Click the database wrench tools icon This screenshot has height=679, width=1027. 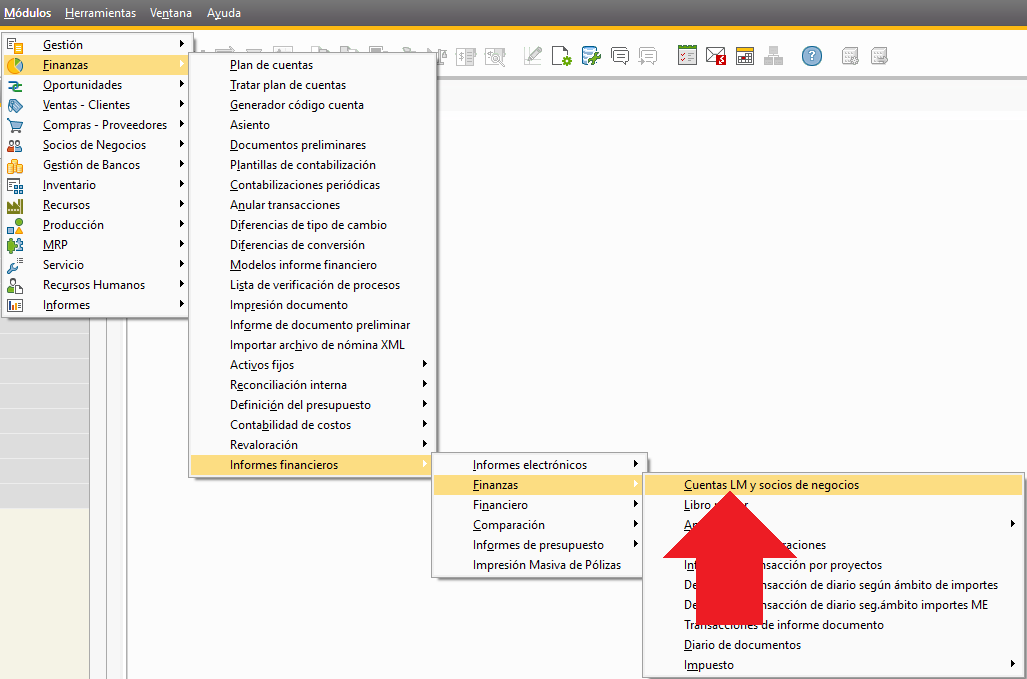pyautogui.click(x=590, y=56)
